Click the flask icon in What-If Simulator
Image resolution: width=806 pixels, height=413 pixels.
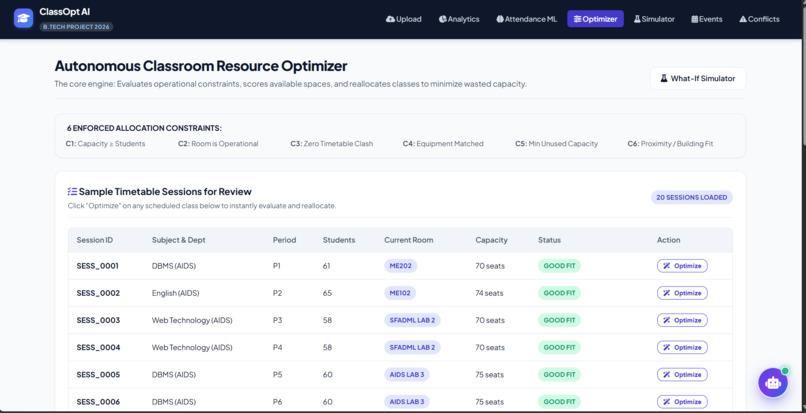664,79
